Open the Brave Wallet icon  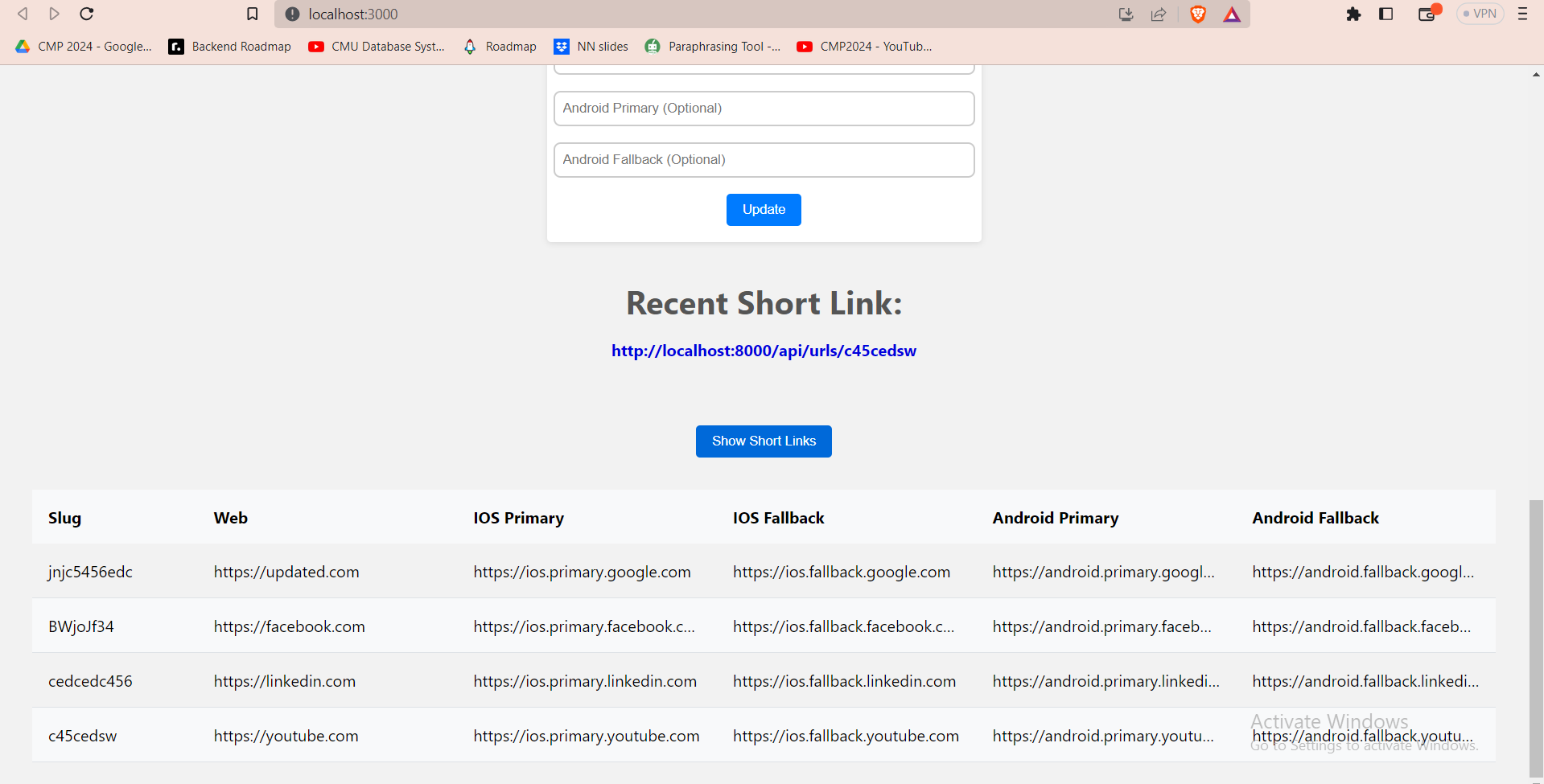pyautogui.click(x=1427, y=14)
